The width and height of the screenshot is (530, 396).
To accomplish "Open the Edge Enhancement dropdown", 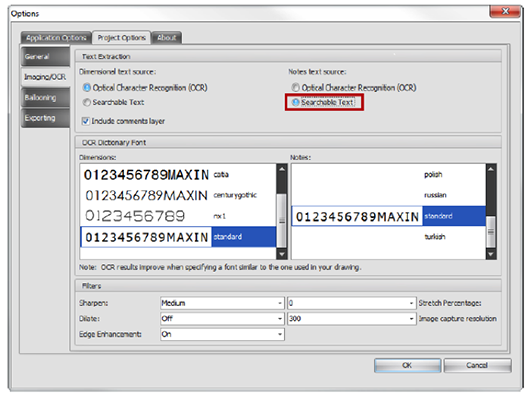I will click(222, 334).
